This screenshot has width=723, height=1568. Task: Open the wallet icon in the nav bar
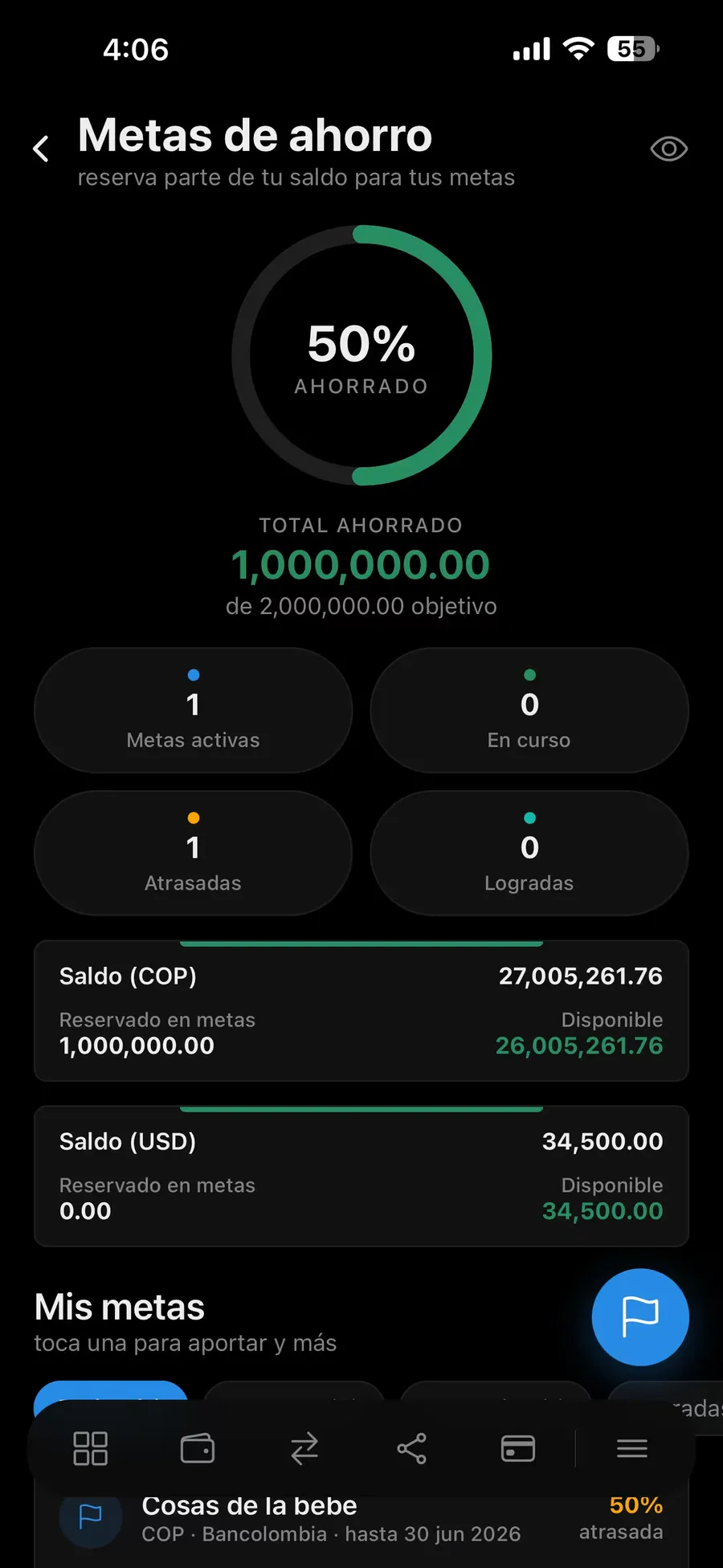198,1448
